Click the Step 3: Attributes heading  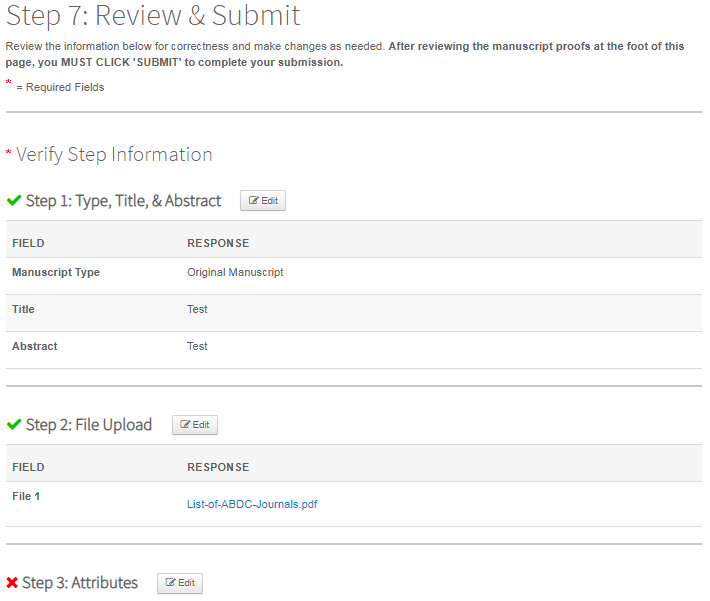[80, 583]
